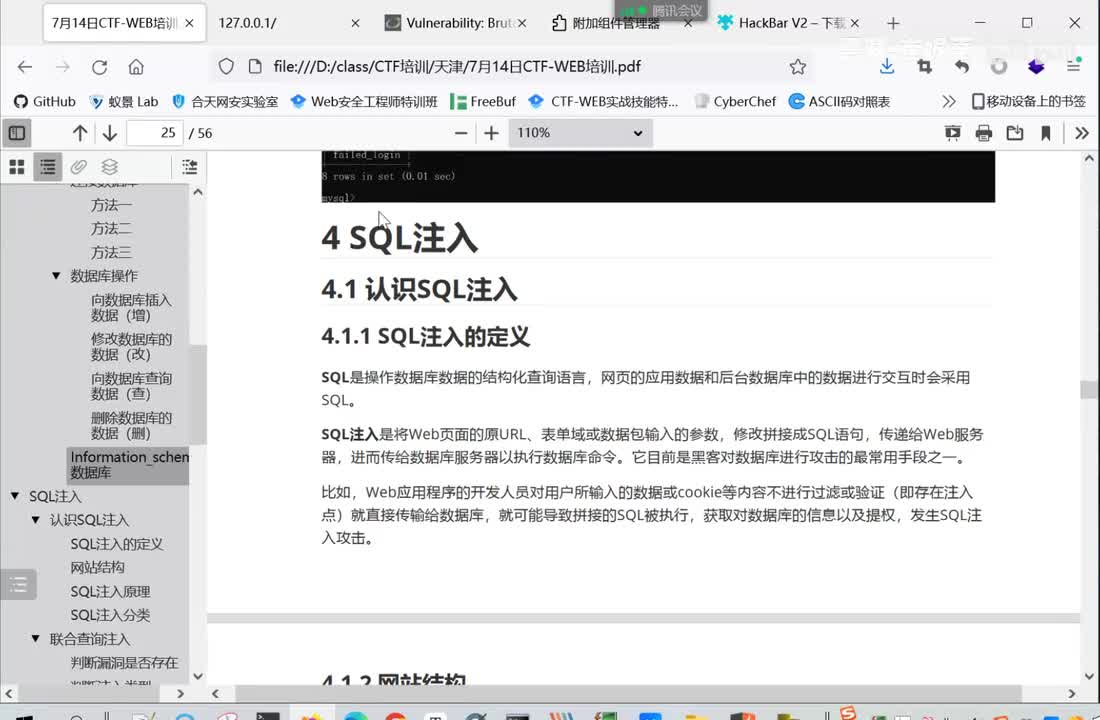Jump to SQL注入原理 outline entry

(110, 592)
